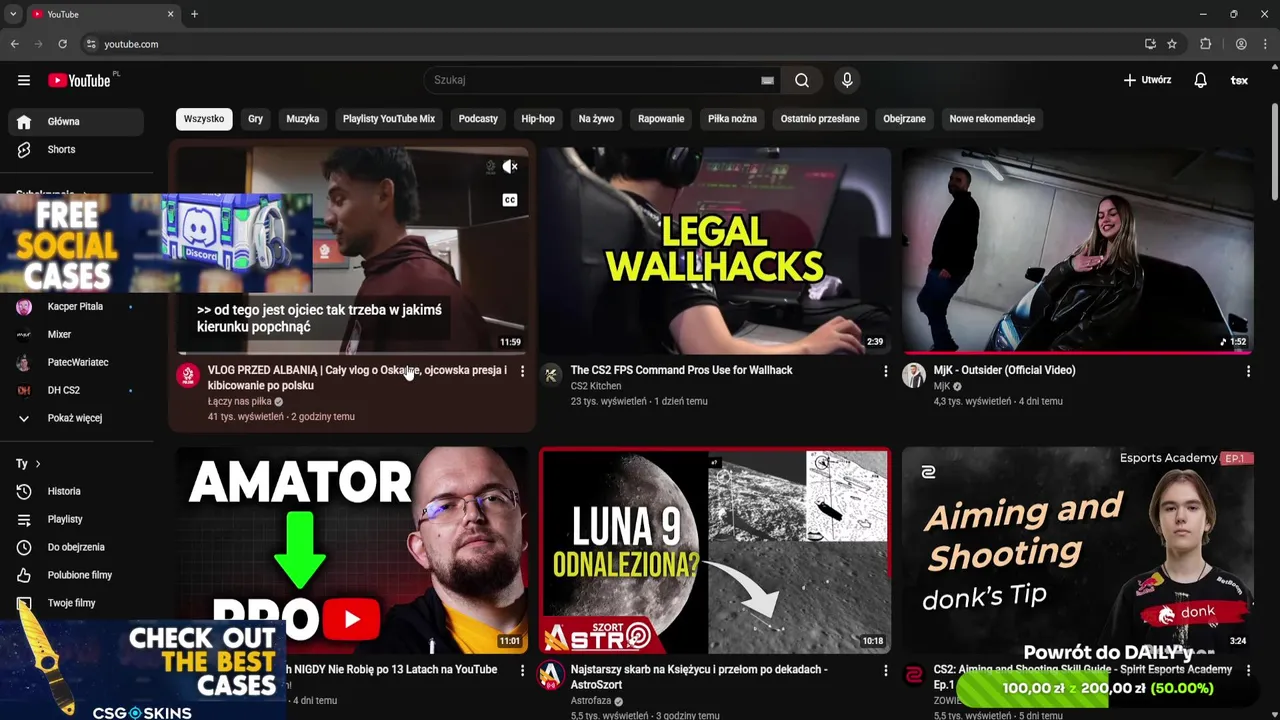Toggle captions CC on video preview
This screenshot has width=1280, height=720.
(x=510, y=200)
